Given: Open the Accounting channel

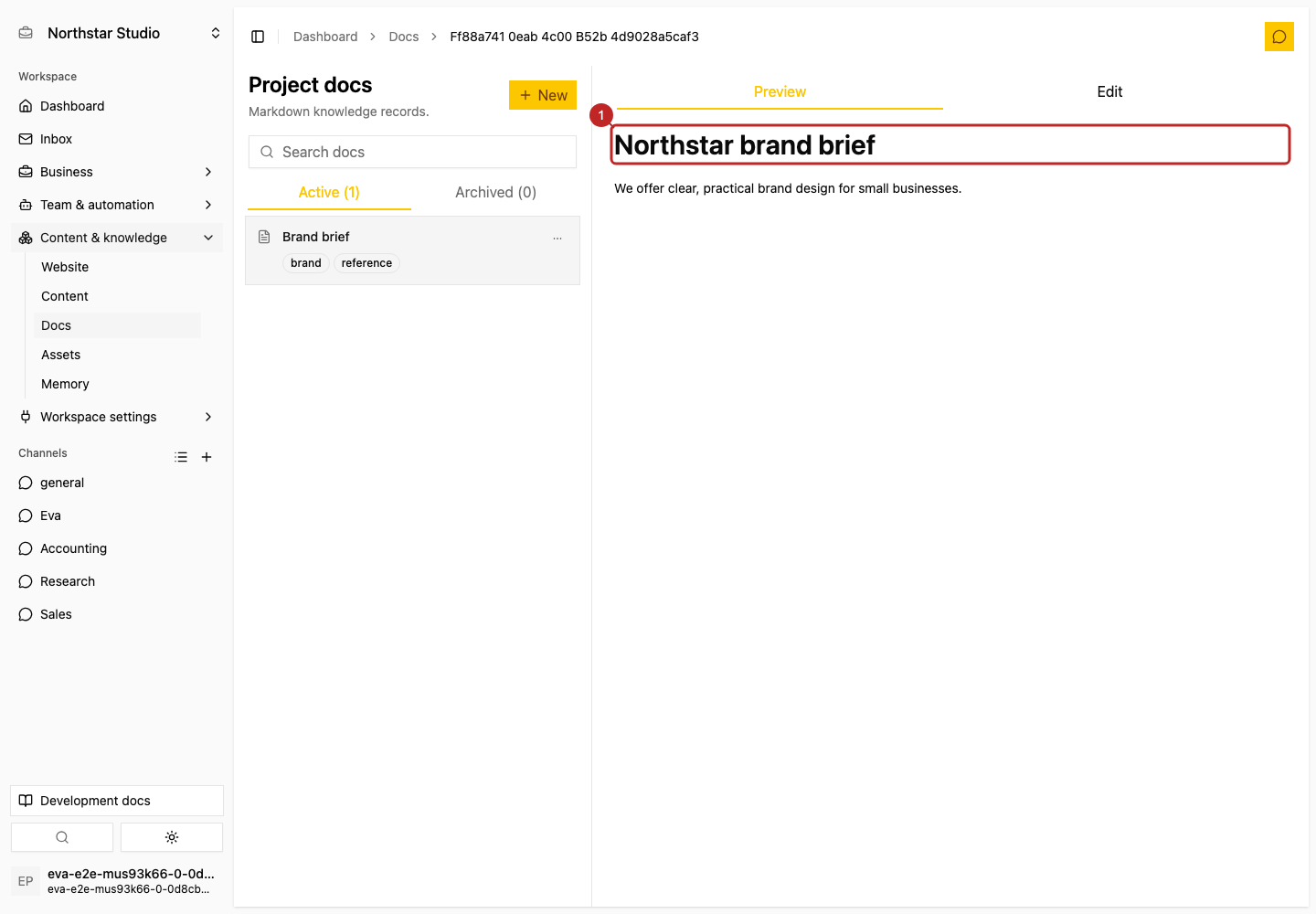Looking at the screenshot, I should pyautogui.click(x=117, y=548).
